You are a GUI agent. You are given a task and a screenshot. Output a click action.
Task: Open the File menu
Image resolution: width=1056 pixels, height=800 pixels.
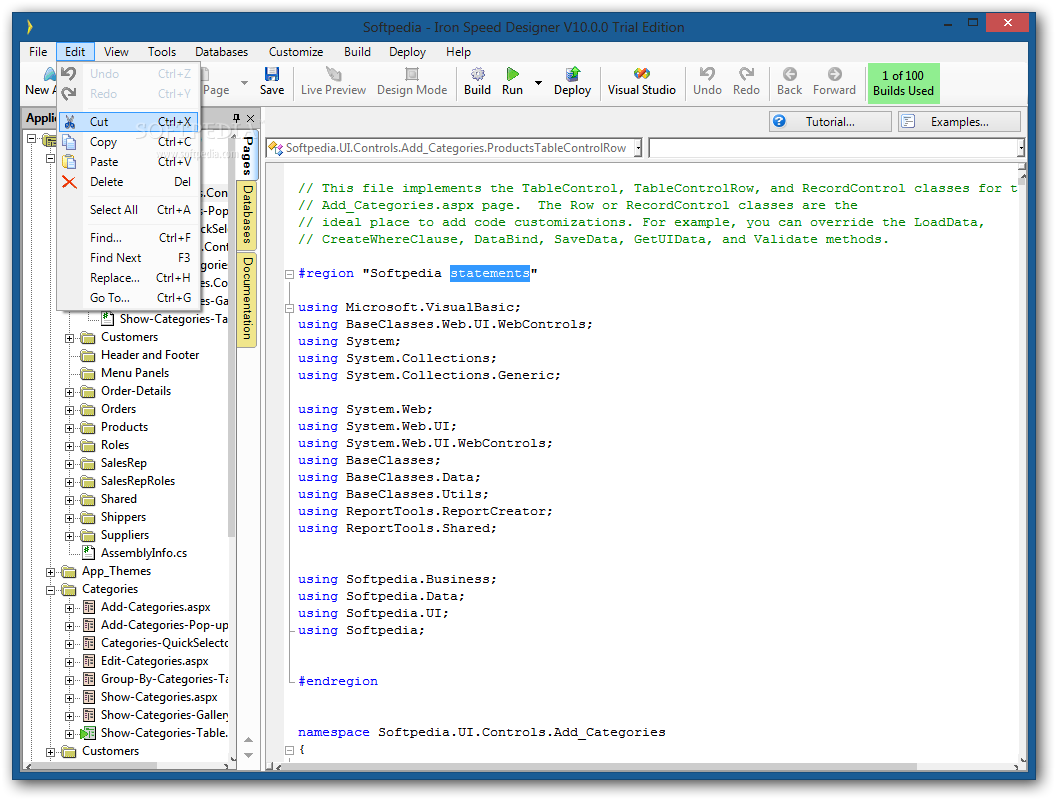[x=38, y=52]
